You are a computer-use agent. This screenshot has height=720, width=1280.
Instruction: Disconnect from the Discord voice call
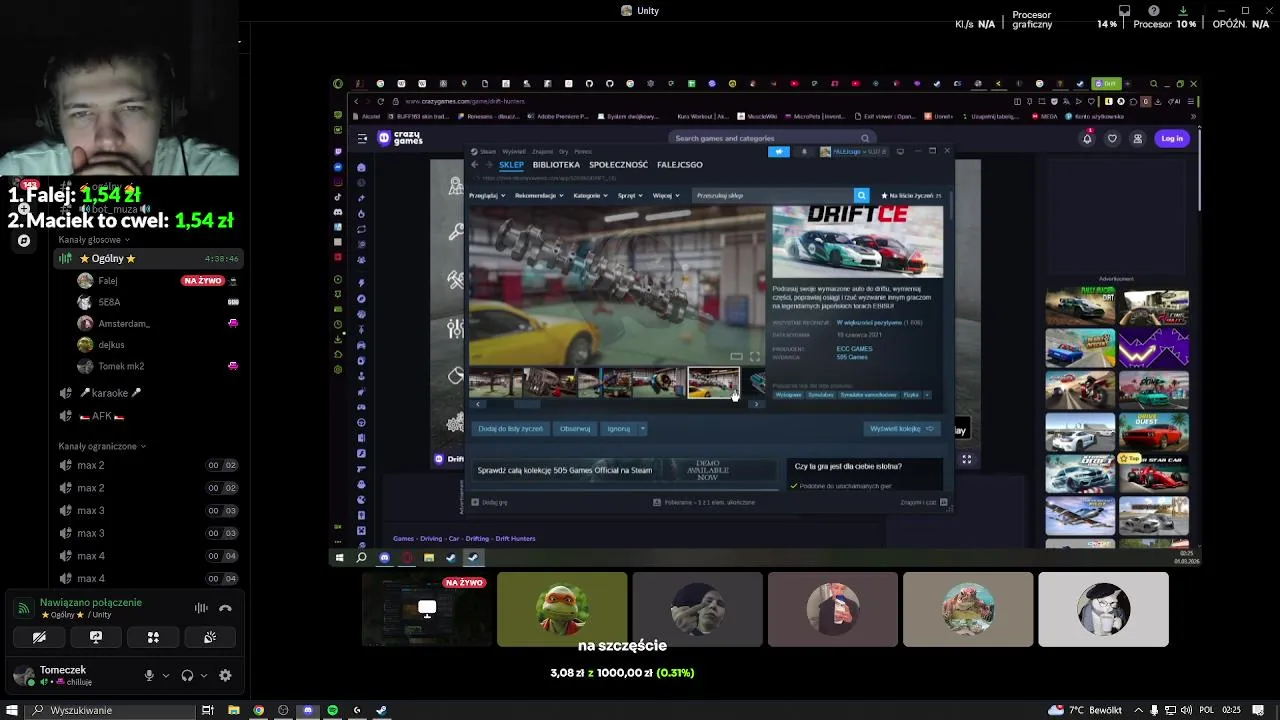coord(225,608)
